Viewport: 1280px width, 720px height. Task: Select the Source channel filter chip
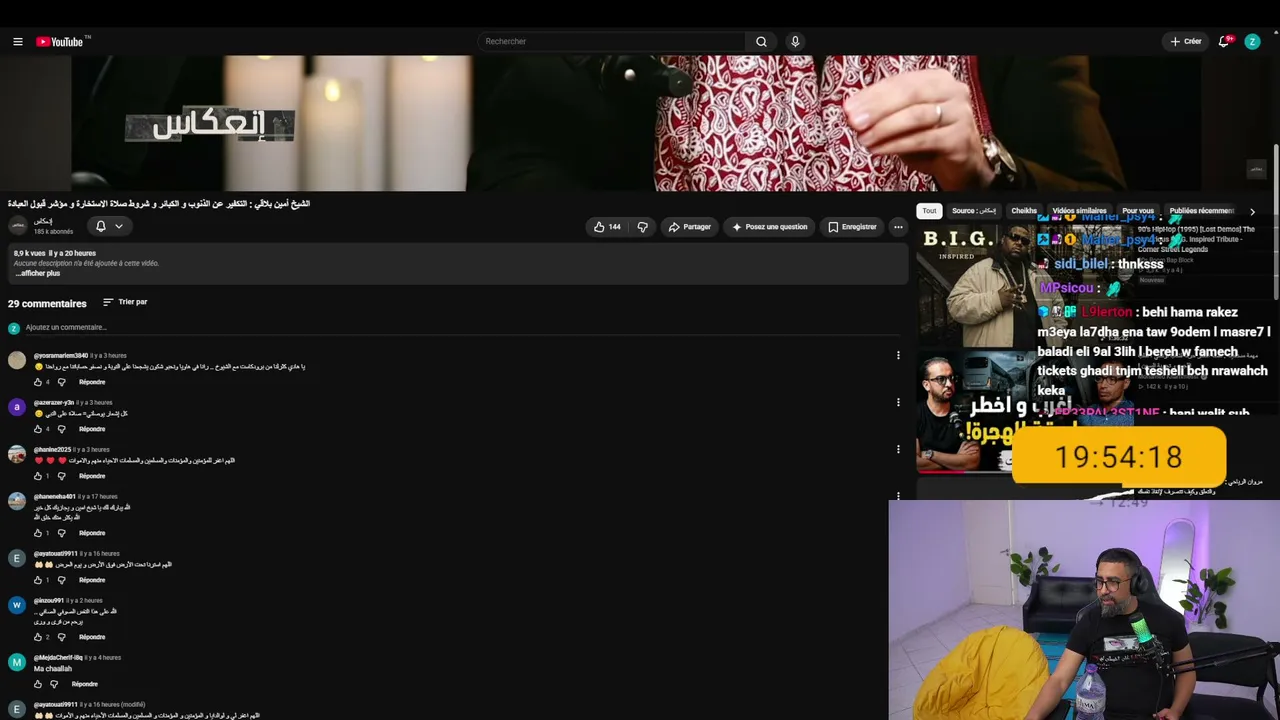(974, 211)
